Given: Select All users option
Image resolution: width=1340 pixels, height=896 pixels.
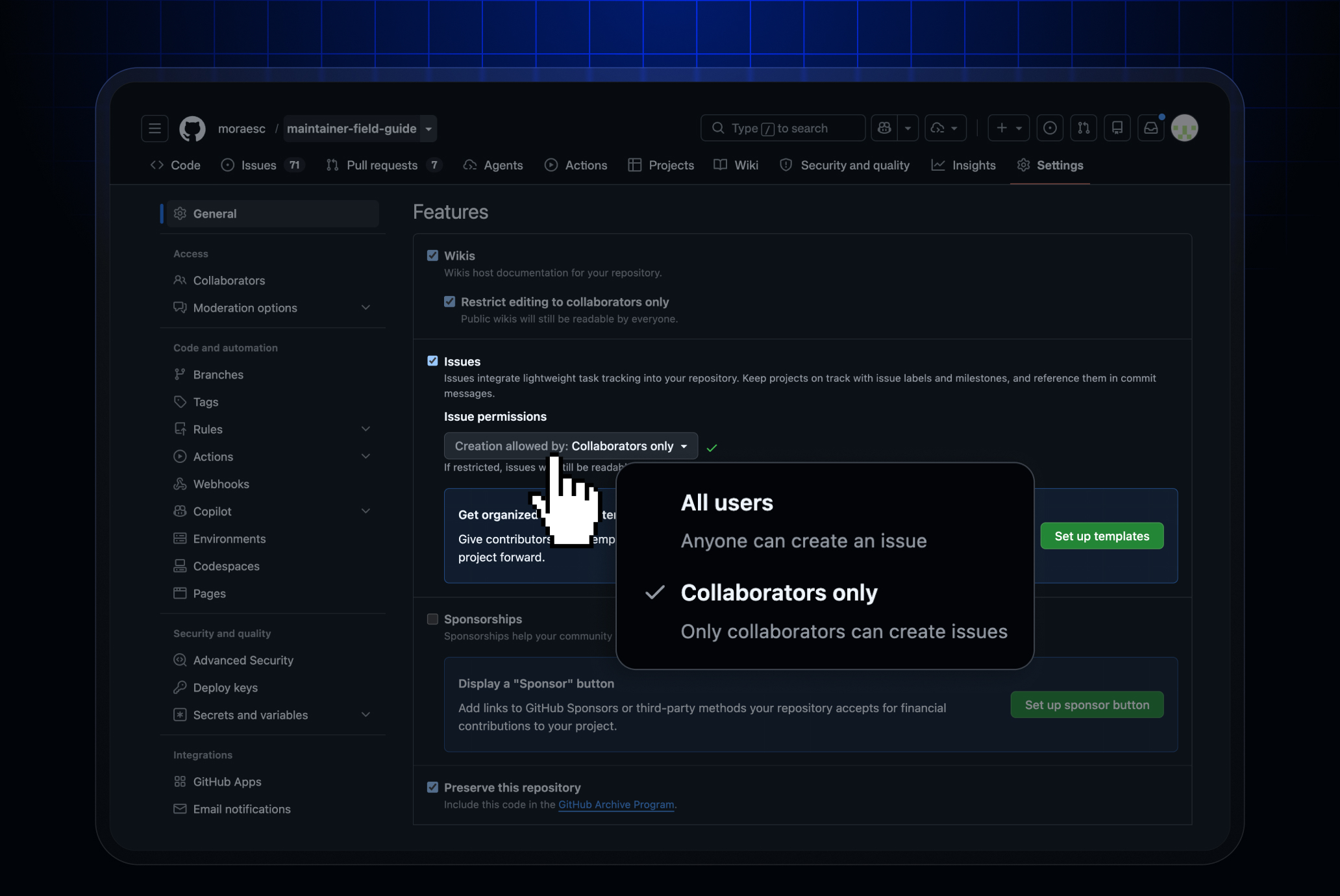Looking at the screenshot, I should point(825,521).
